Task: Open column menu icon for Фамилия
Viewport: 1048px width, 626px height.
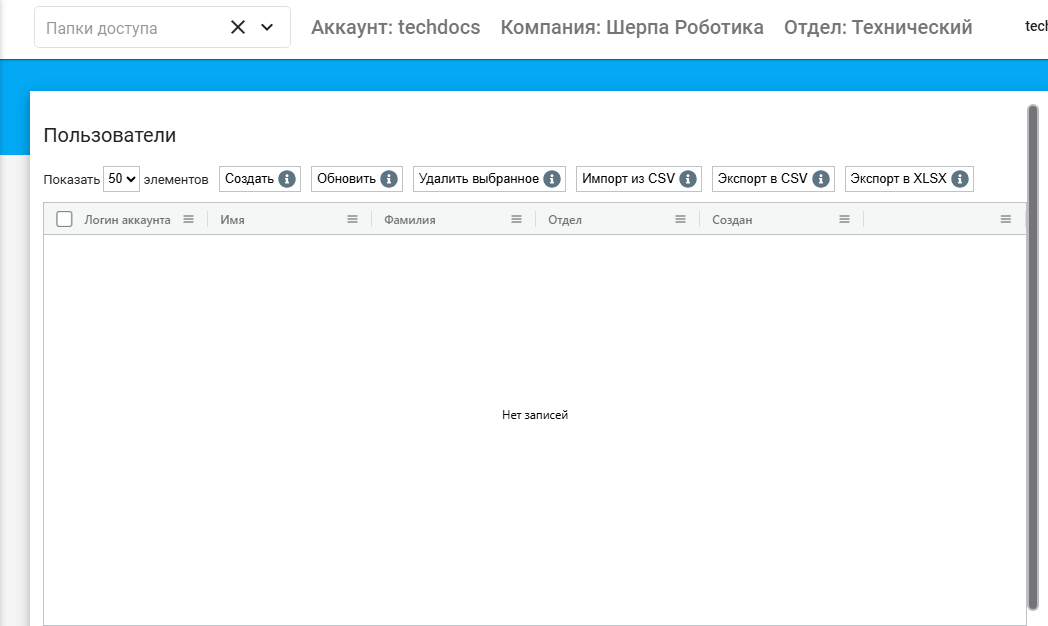Action: (516, 219)
